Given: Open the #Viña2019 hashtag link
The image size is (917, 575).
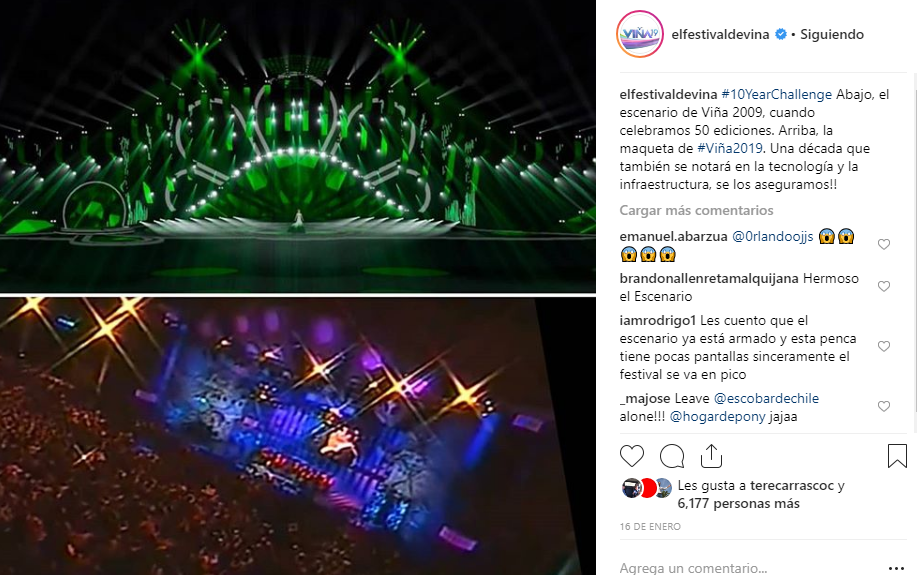Looking at the screenshot, I should click(730, 148).
